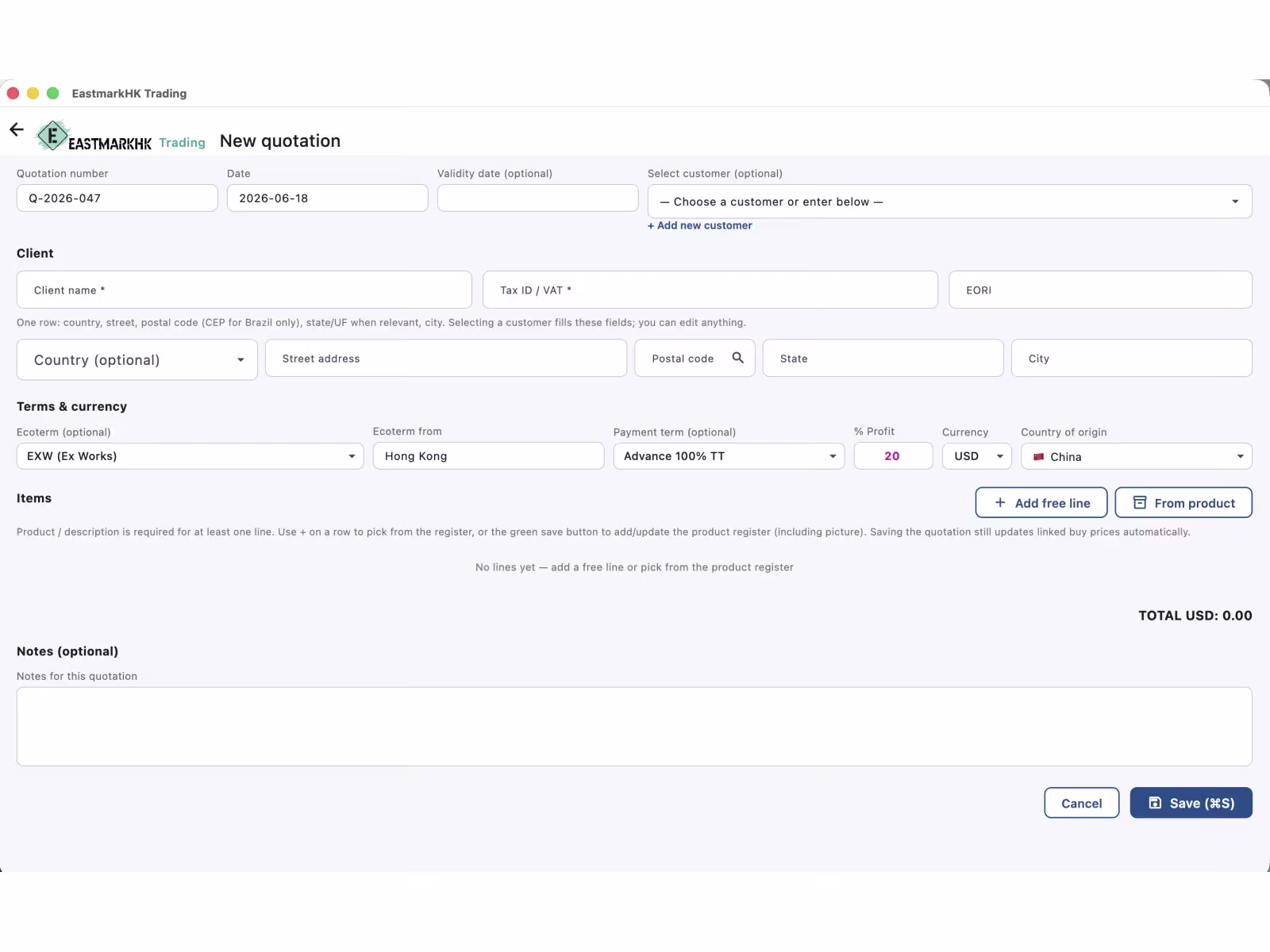Set the Validity date field

(x=537, y=198)
